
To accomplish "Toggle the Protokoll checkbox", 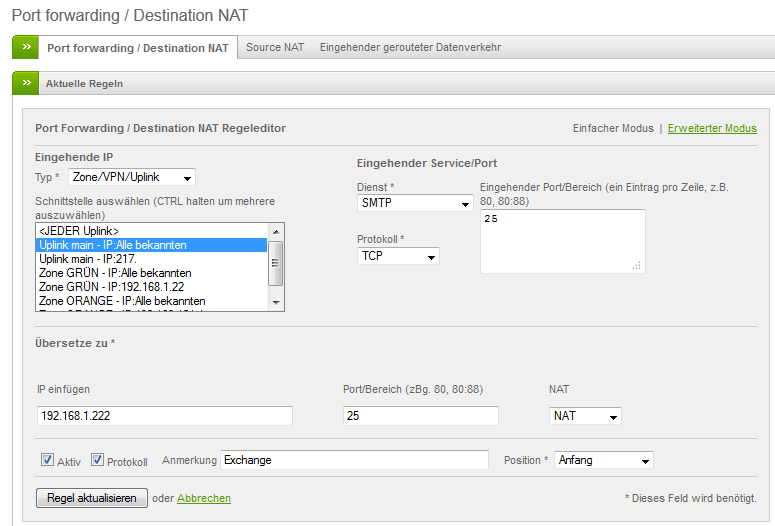I will [98, 460].
